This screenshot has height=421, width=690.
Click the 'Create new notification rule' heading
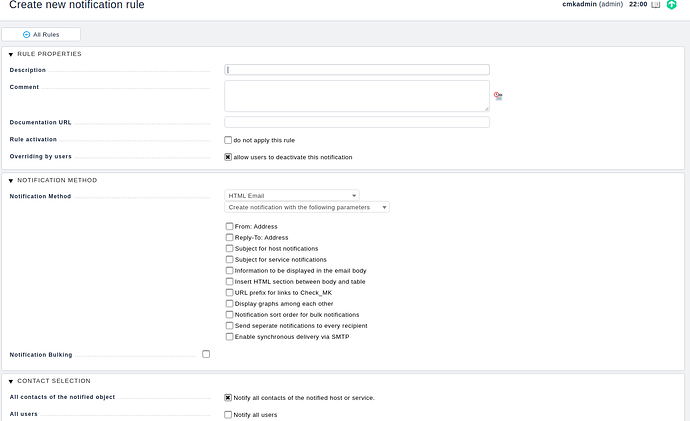(x=77, y=4)
